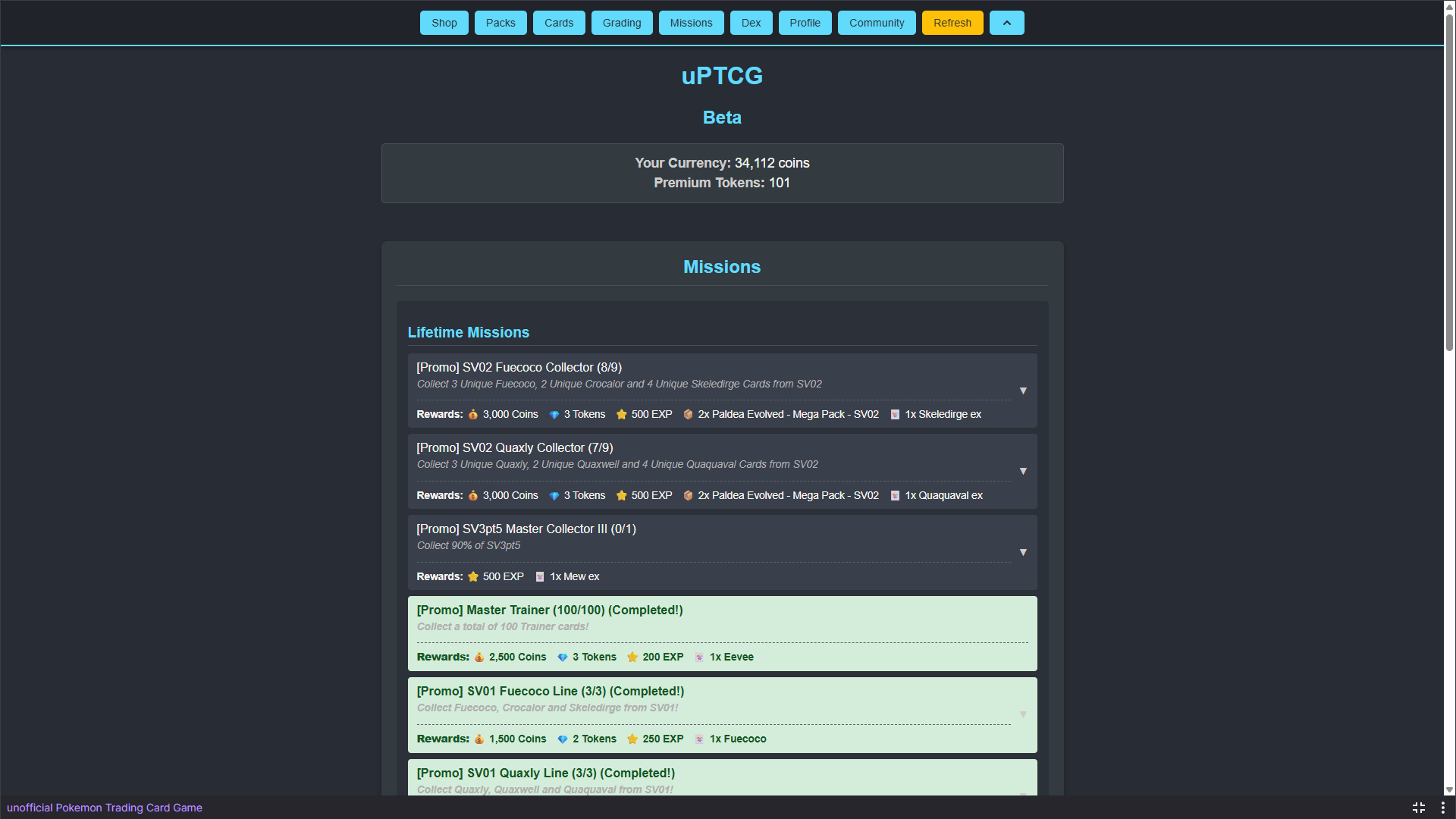1456x819 pixels.
Task: Click EXP star icon in Master Collector III rewards
Action: [473, 576]
